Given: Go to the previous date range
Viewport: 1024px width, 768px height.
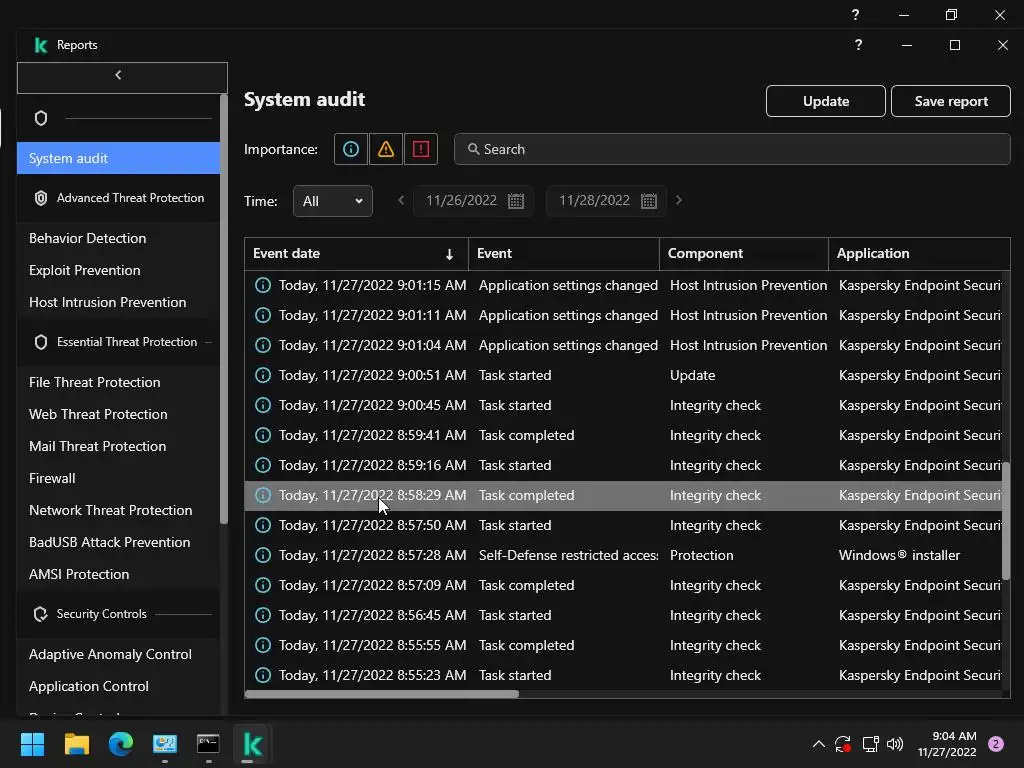Looking at the screenshot, I should (x=401, y=200).
